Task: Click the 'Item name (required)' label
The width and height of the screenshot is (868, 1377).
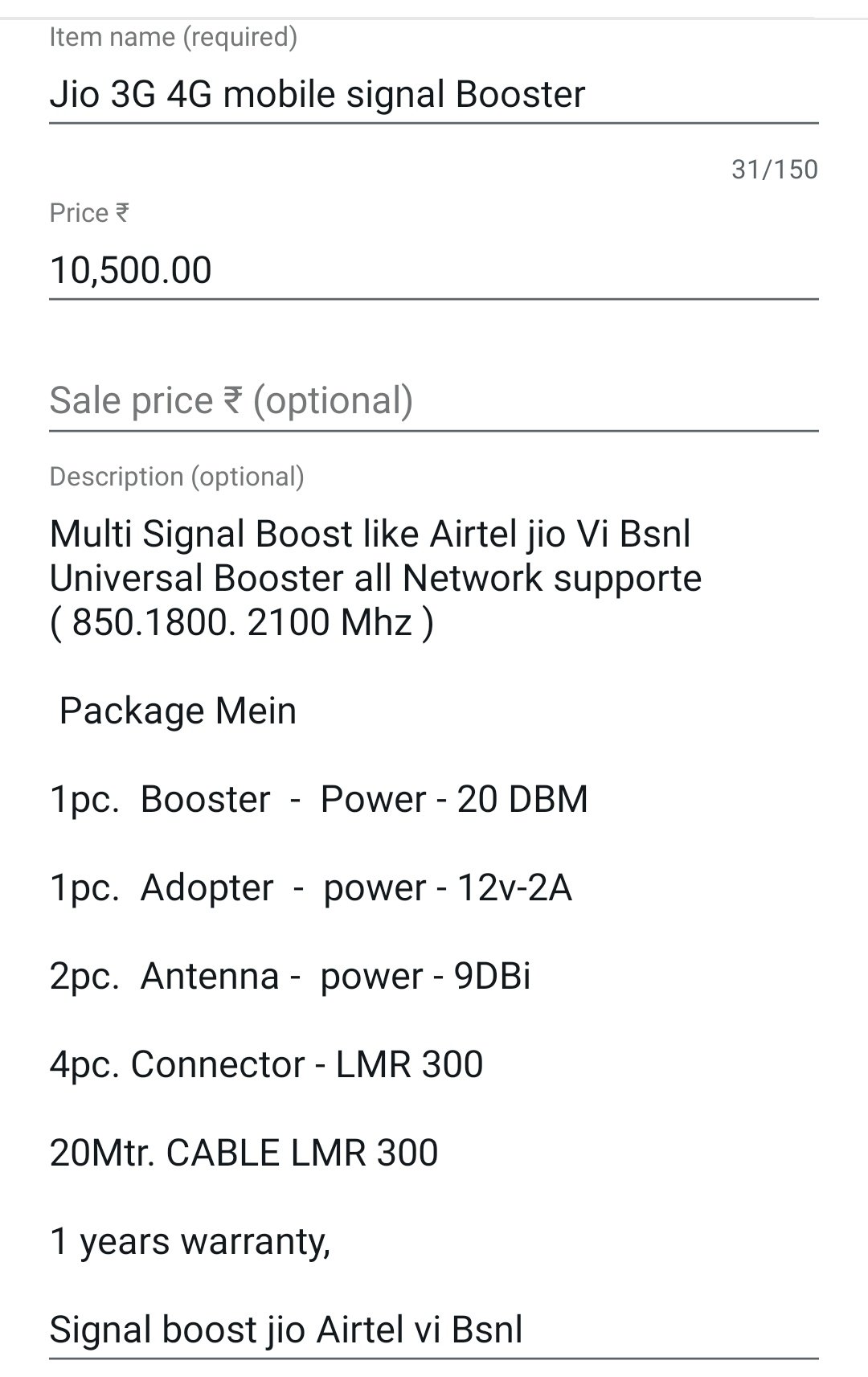Action: click(x=173, y=37)
